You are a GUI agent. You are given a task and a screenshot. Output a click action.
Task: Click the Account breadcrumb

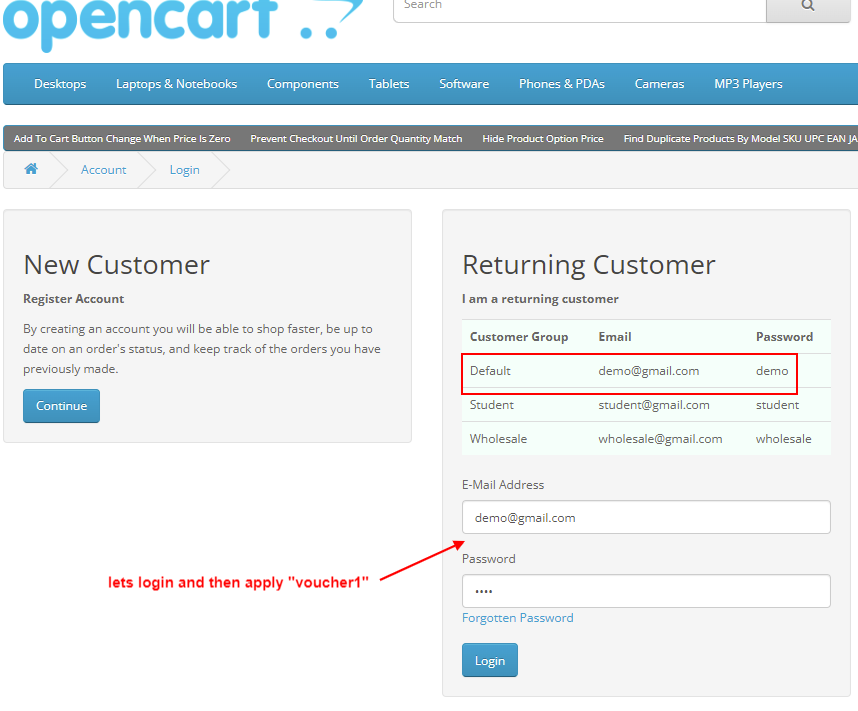coord(103,170)
